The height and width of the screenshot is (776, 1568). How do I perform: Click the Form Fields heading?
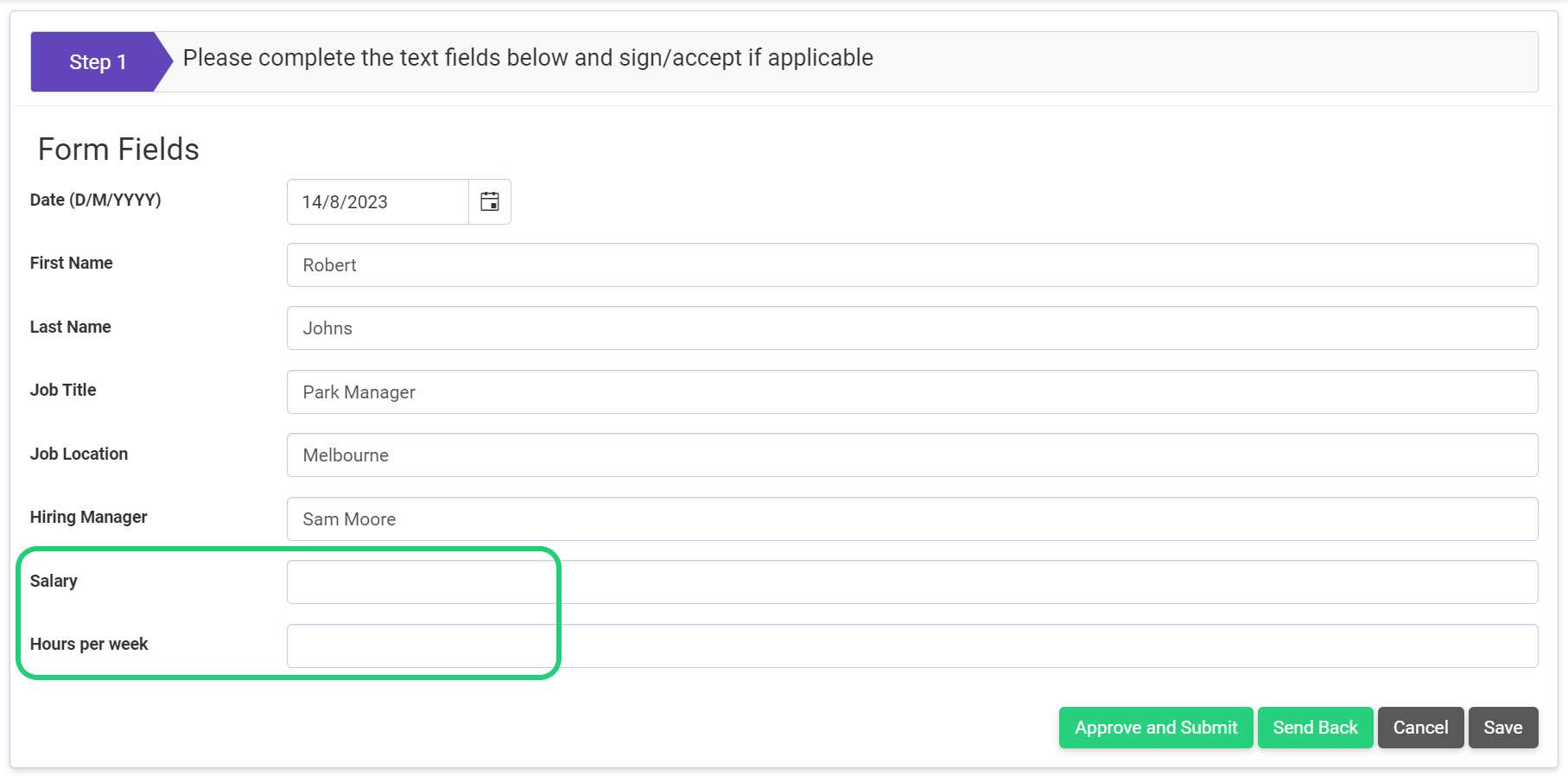118,149
